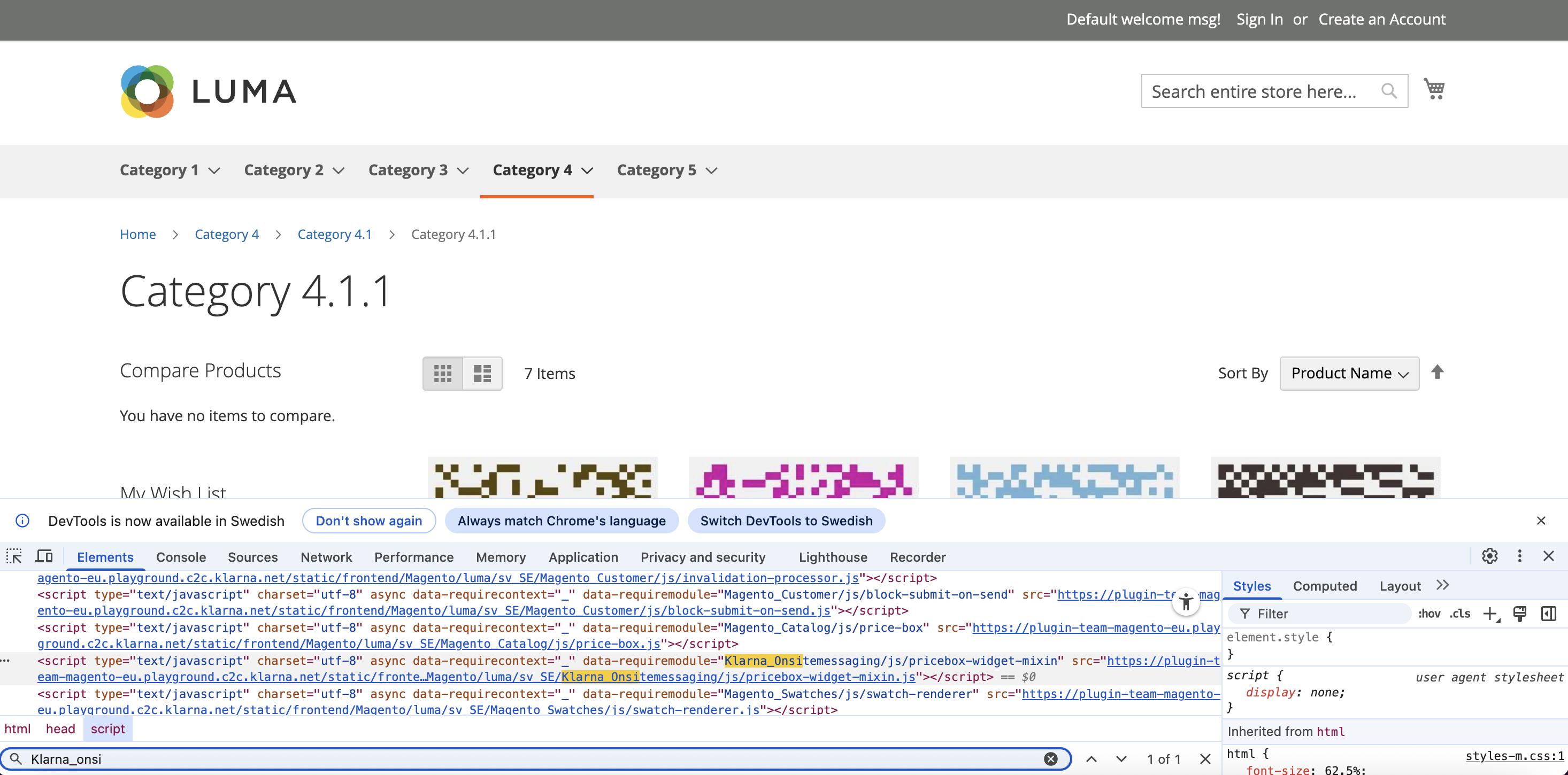
Task: Clear the DevTools search field
Action: click(1051, 758)
